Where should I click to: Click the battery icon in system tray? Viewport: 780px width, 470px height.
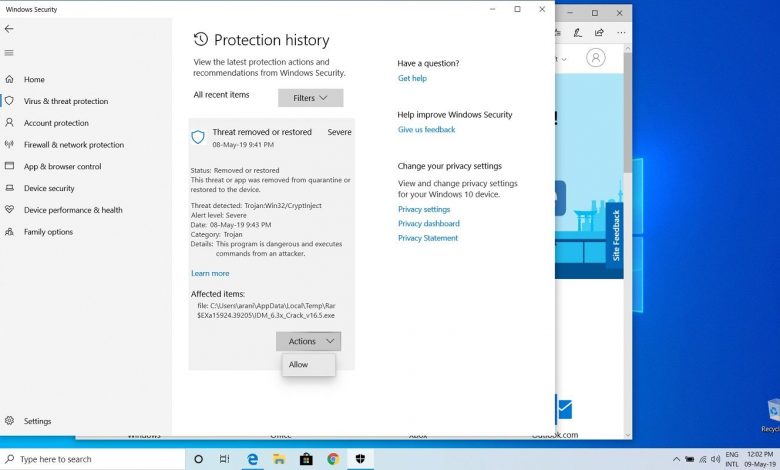coord(689,459)
